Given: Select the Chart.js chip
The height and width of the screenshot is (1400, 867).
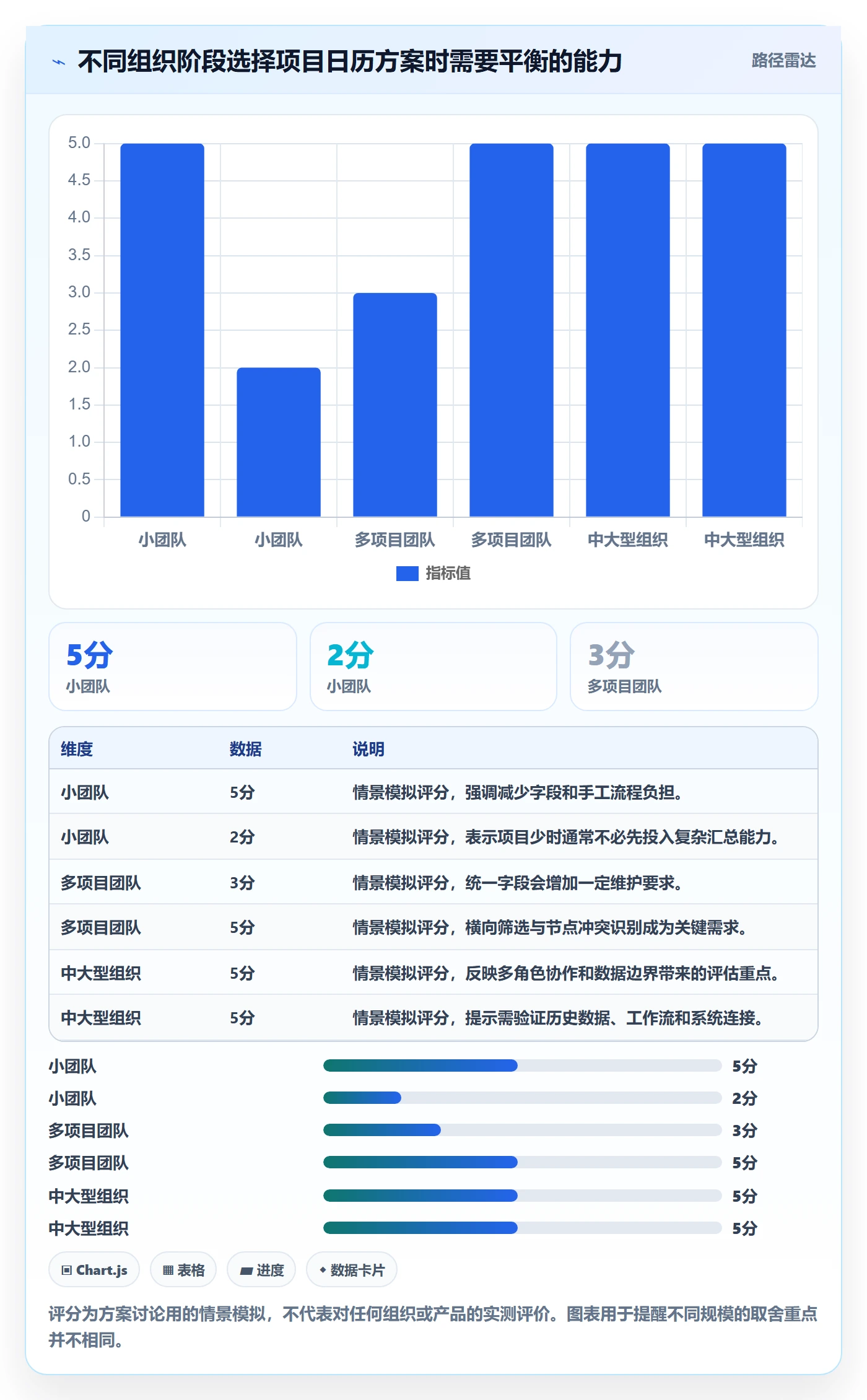Looking at the screenshot, I should click(94, 1270).
